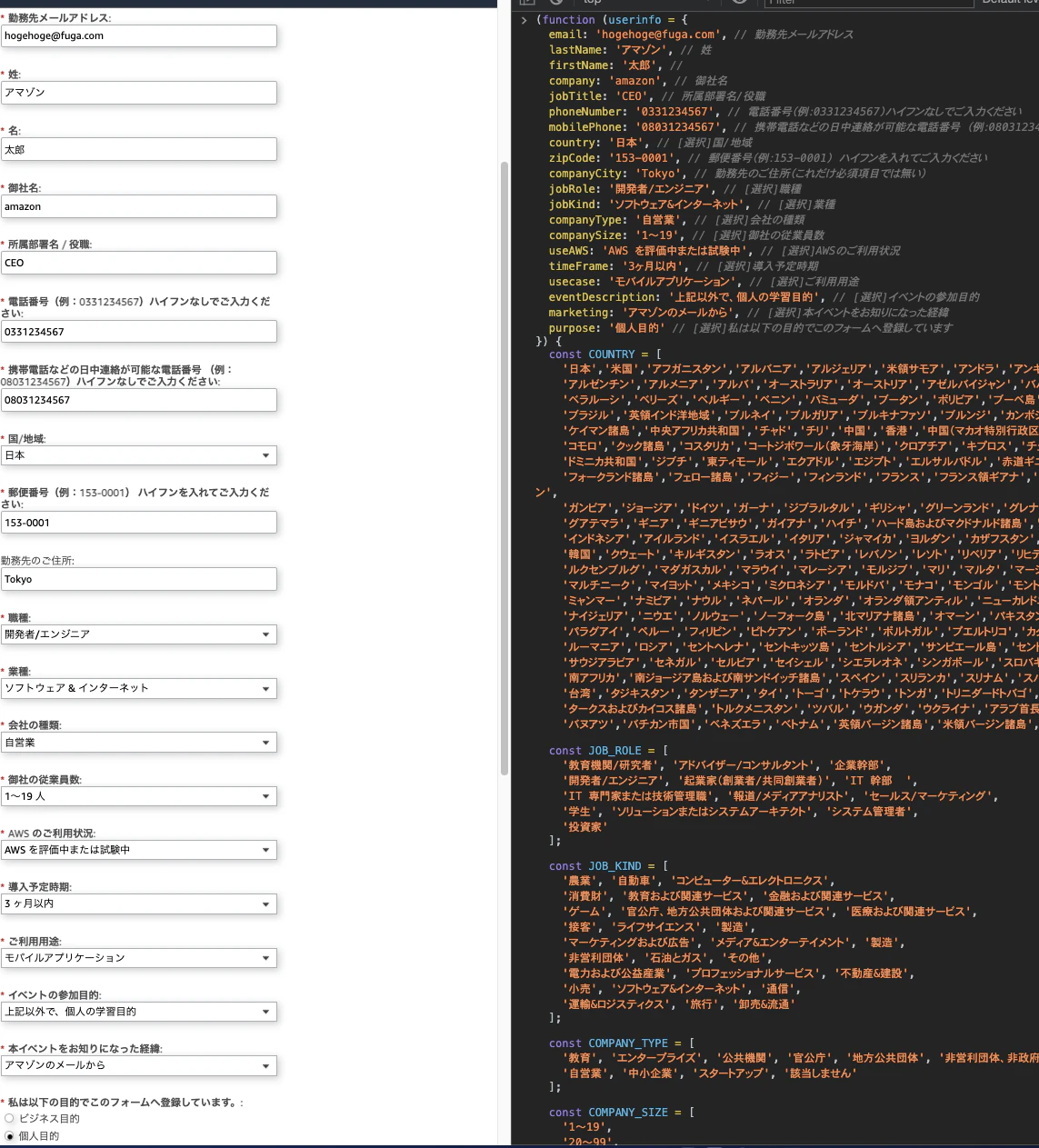
Task: Click the 所属部署名 / 役職 field containing CEO
Action: [x=138, y=263]
